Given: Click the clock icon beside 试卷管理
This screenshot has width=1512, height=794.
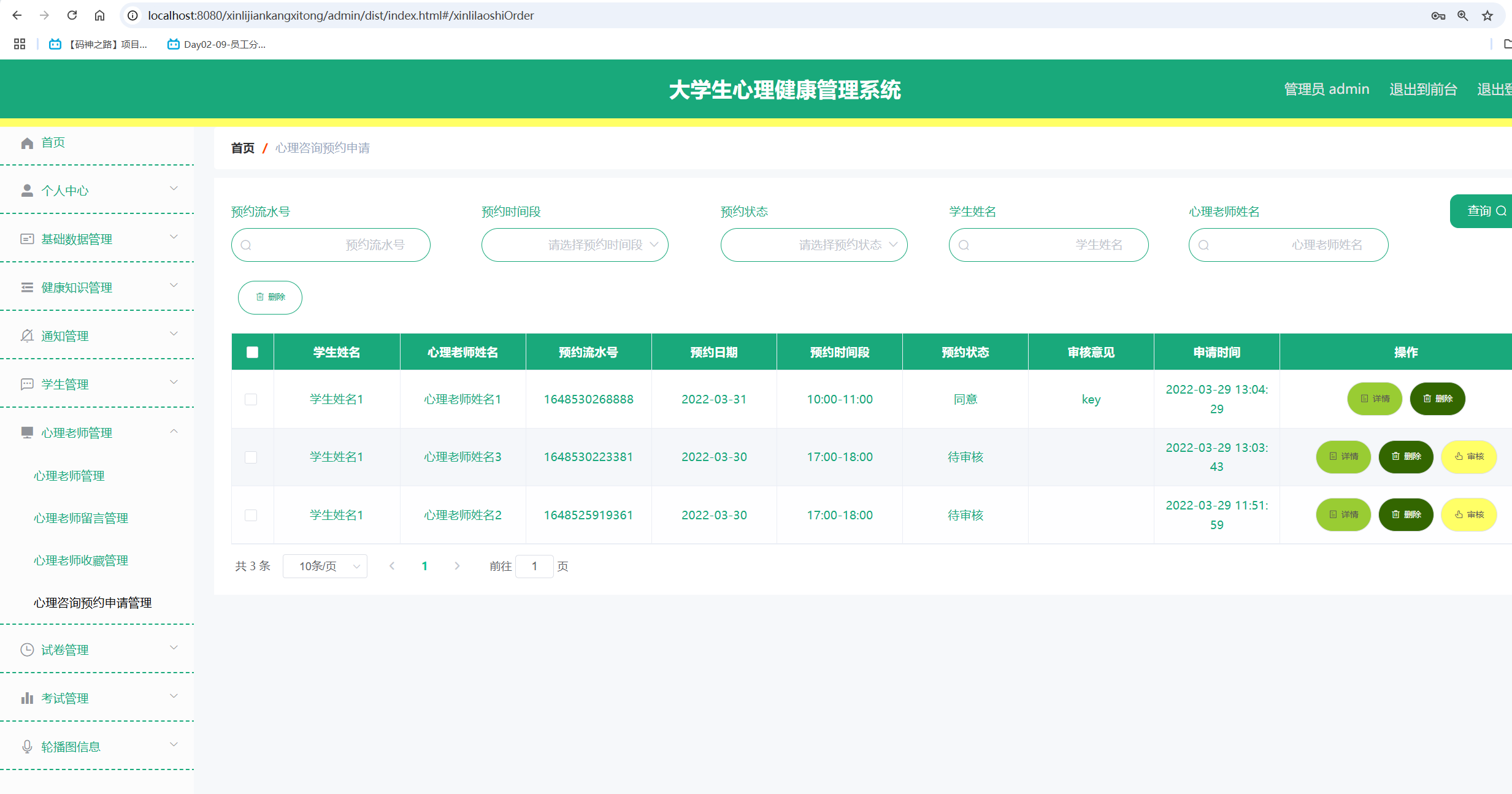Looking at the screenshot, I should pyautogui.click(x=27, y=650).
